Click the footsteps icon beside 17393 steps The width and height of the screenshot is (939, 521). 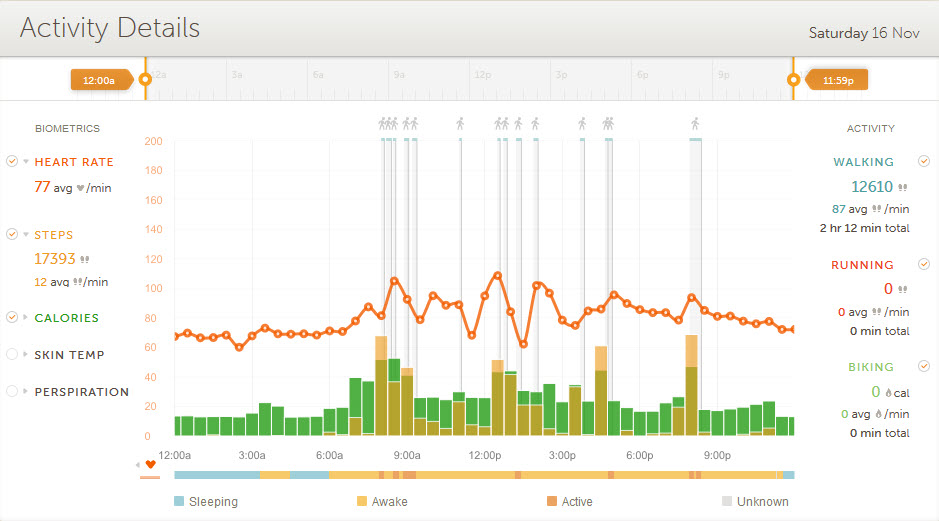[84, 259]
